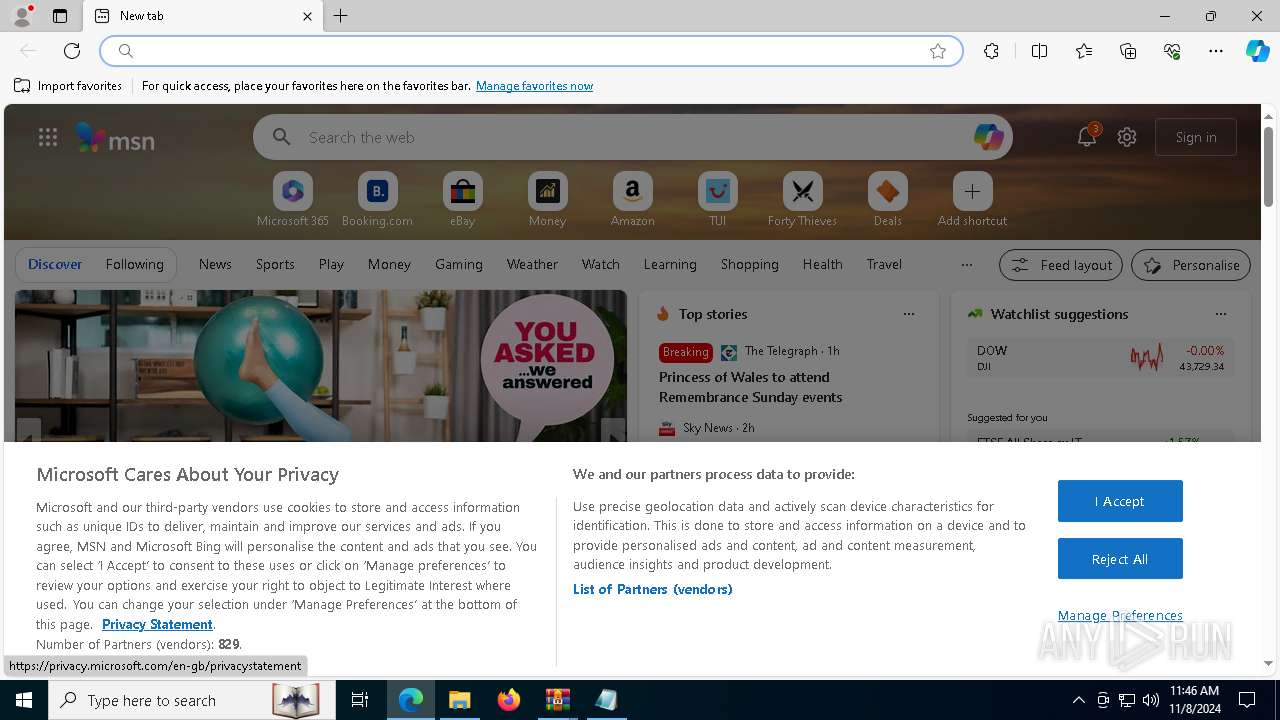Select the Discover feed tab
This screenshot has height=720, width=1280.
55,264
